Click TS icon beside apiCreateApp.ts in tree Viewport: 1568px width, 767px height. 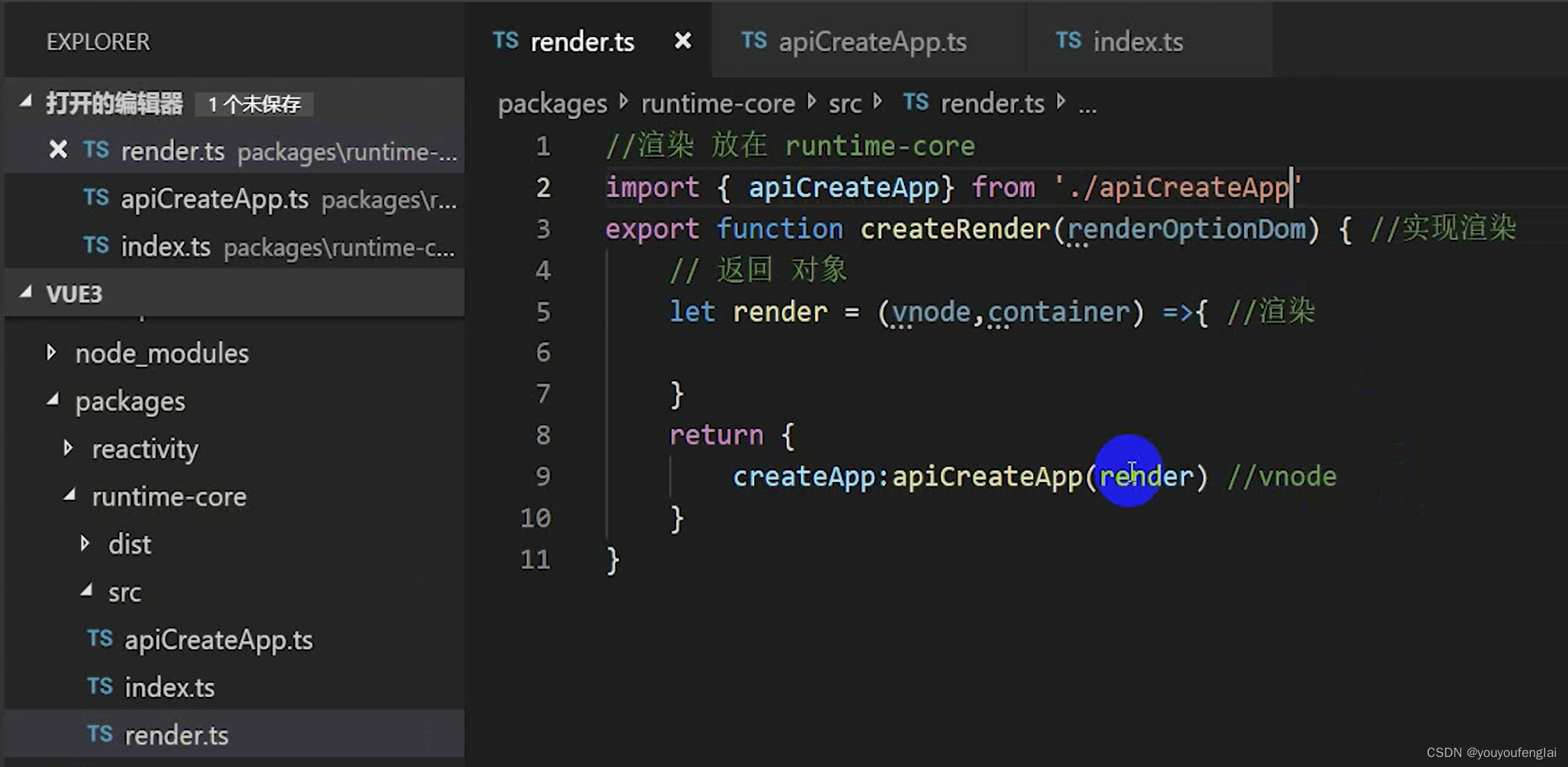click(100, 638)
